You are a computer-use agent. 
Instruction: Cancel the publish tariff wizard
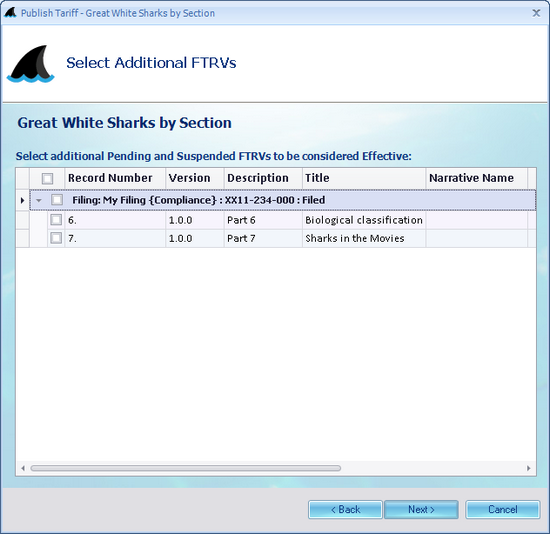pyautogui.click(x=503, y=509)
